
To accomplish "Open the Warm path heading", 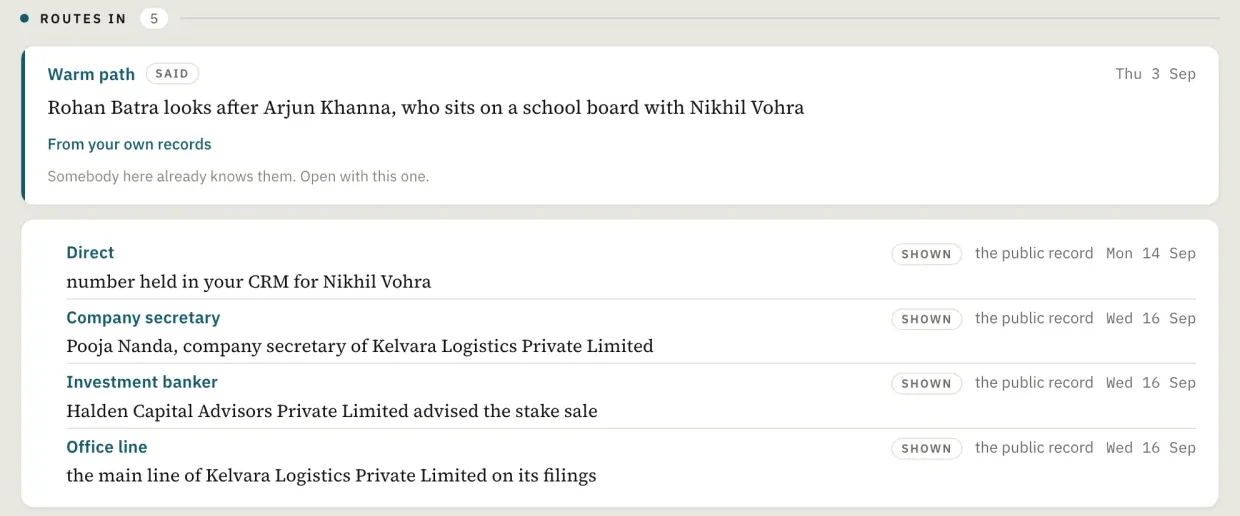I will click(x=91, y=74).
